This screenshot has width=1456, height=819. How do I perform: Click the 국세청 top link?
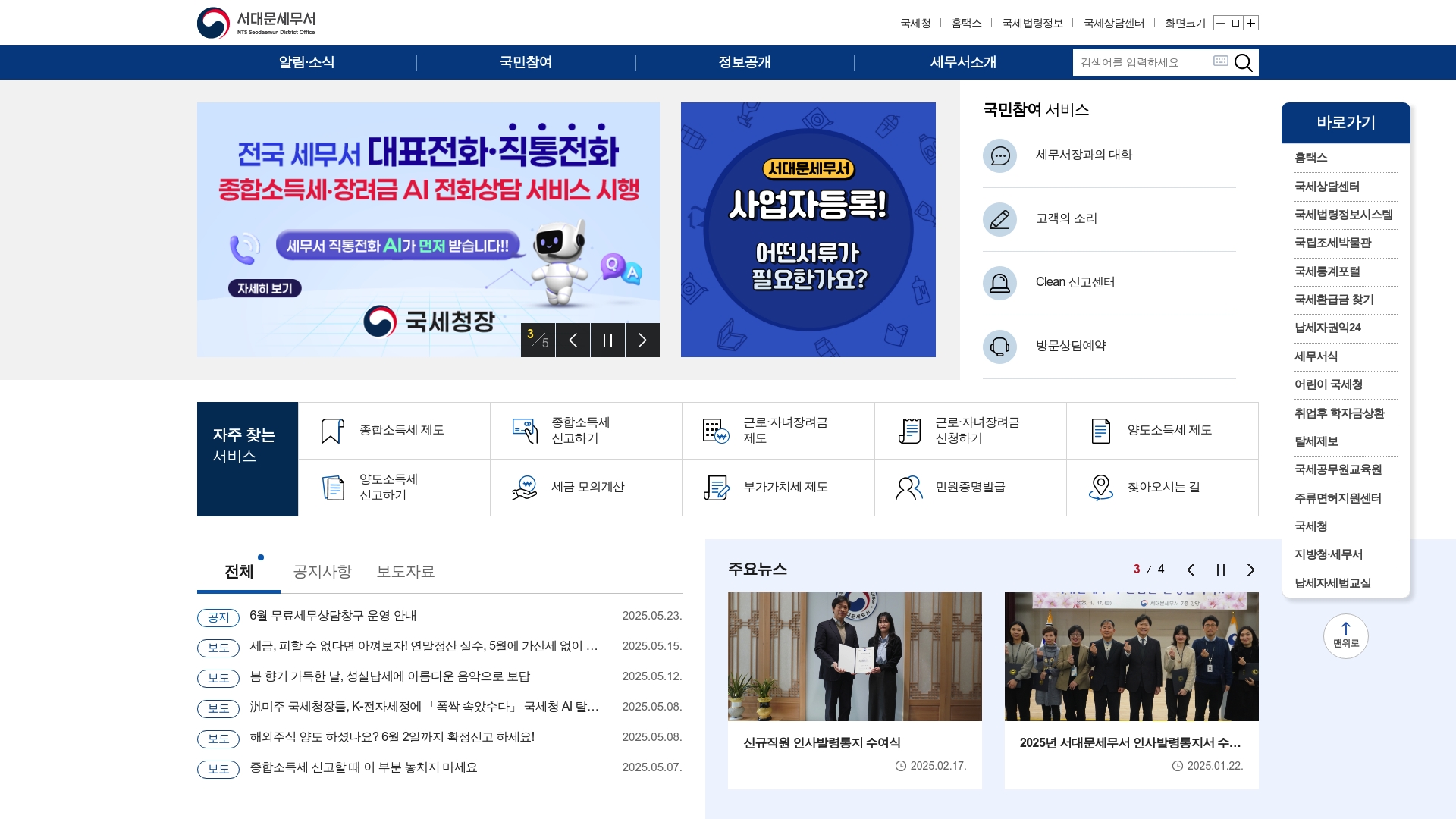tap(915, 24)
